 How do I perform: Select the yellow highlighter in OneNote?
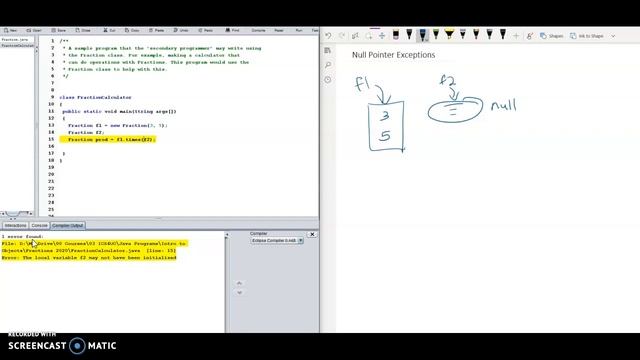pos(449,35)
